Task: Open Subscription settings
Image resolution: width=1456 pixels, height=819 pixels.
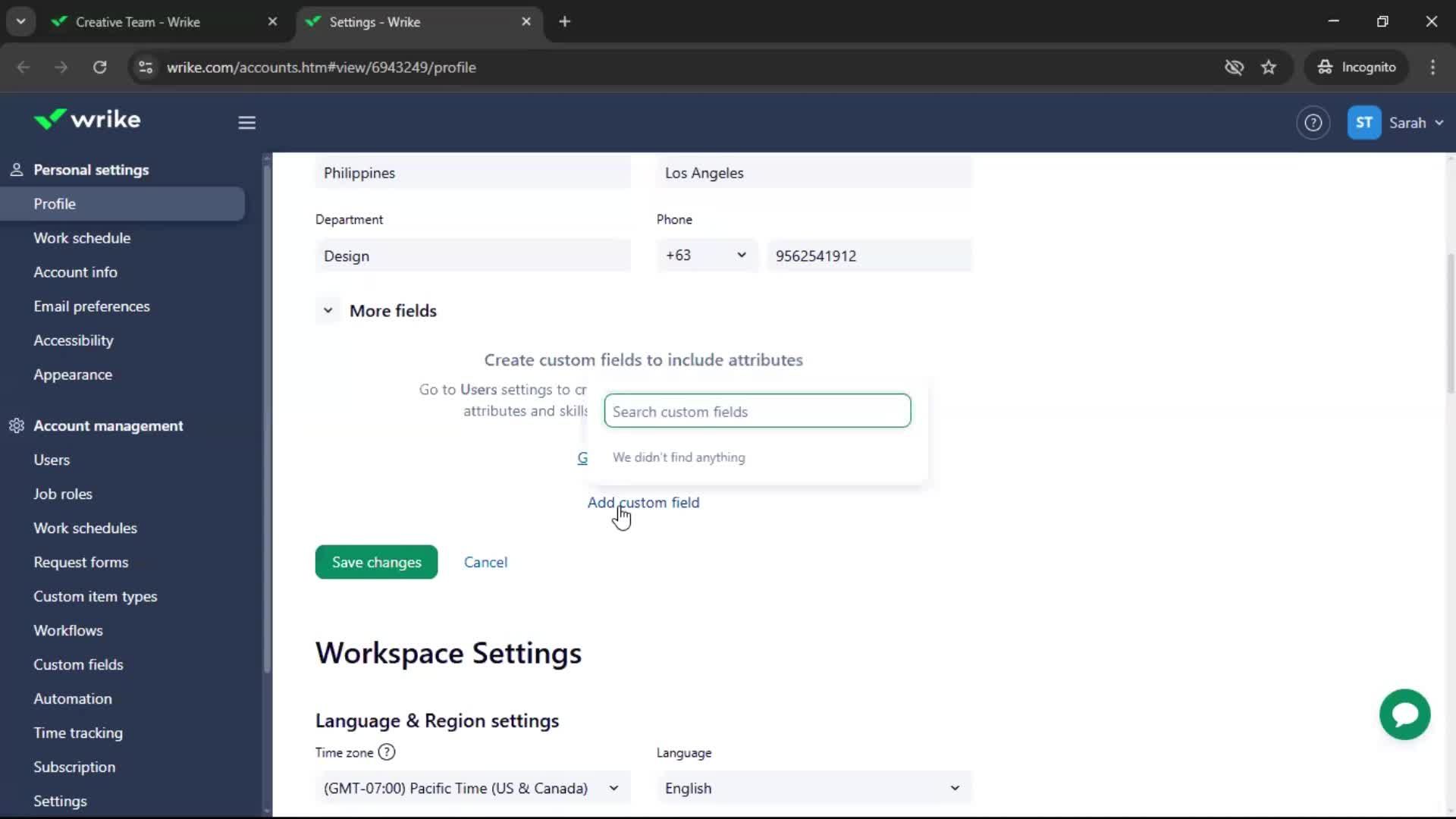Action: 74,767
